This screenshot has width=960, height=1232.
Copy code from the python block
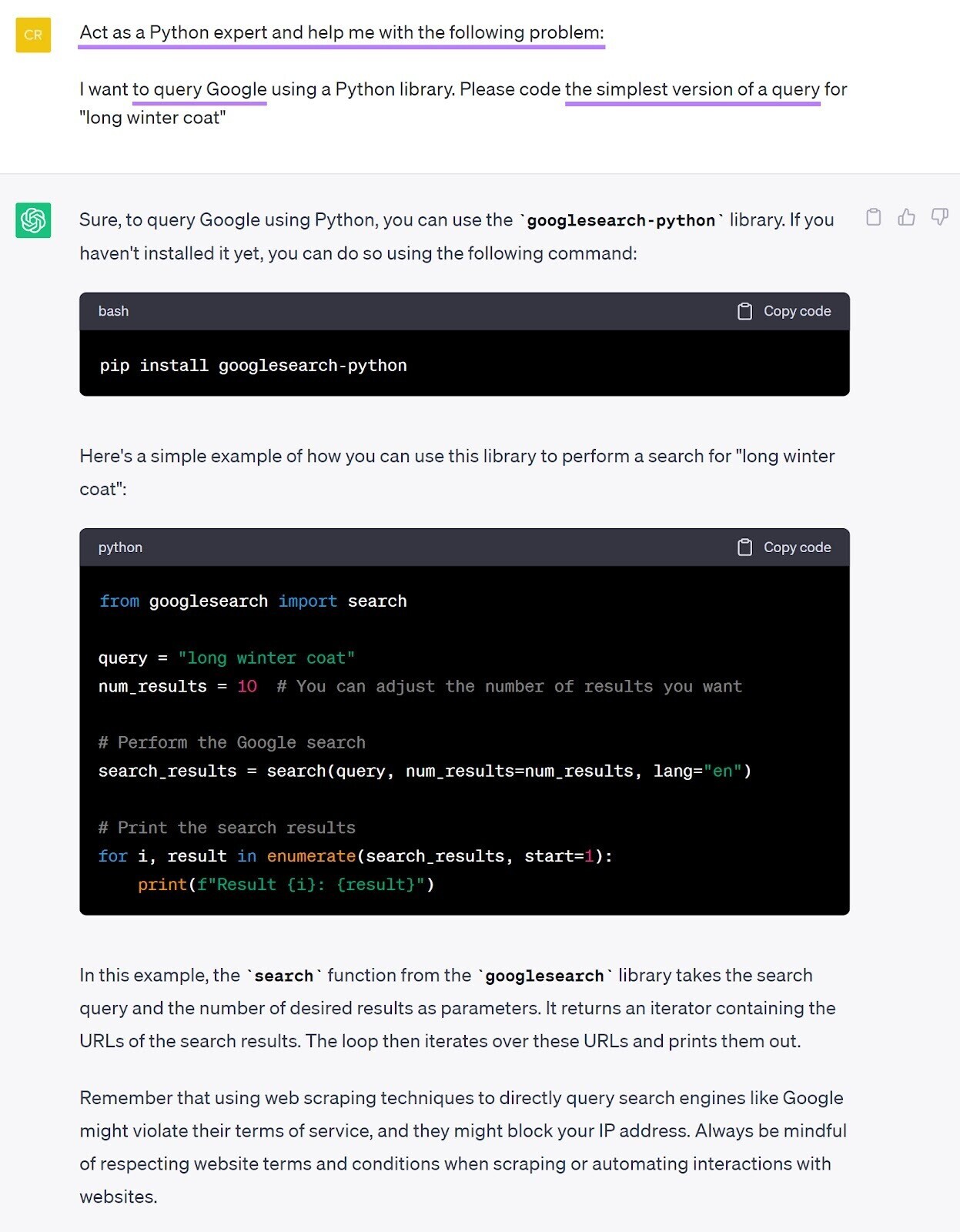point(784,547)
